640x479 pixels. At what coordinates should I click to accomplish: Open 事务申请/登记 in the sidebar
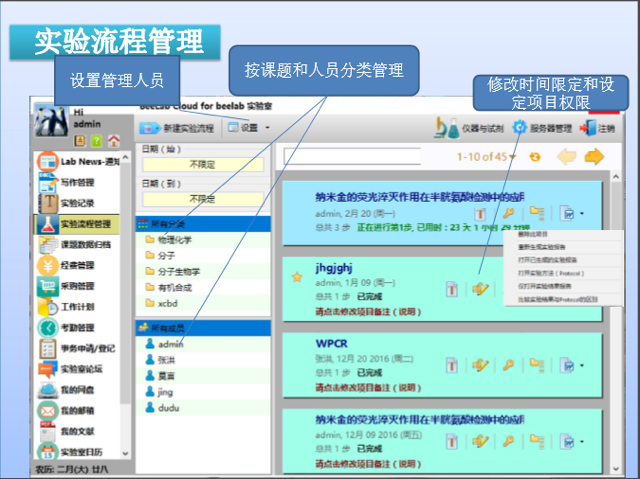(x=78, y=348)
